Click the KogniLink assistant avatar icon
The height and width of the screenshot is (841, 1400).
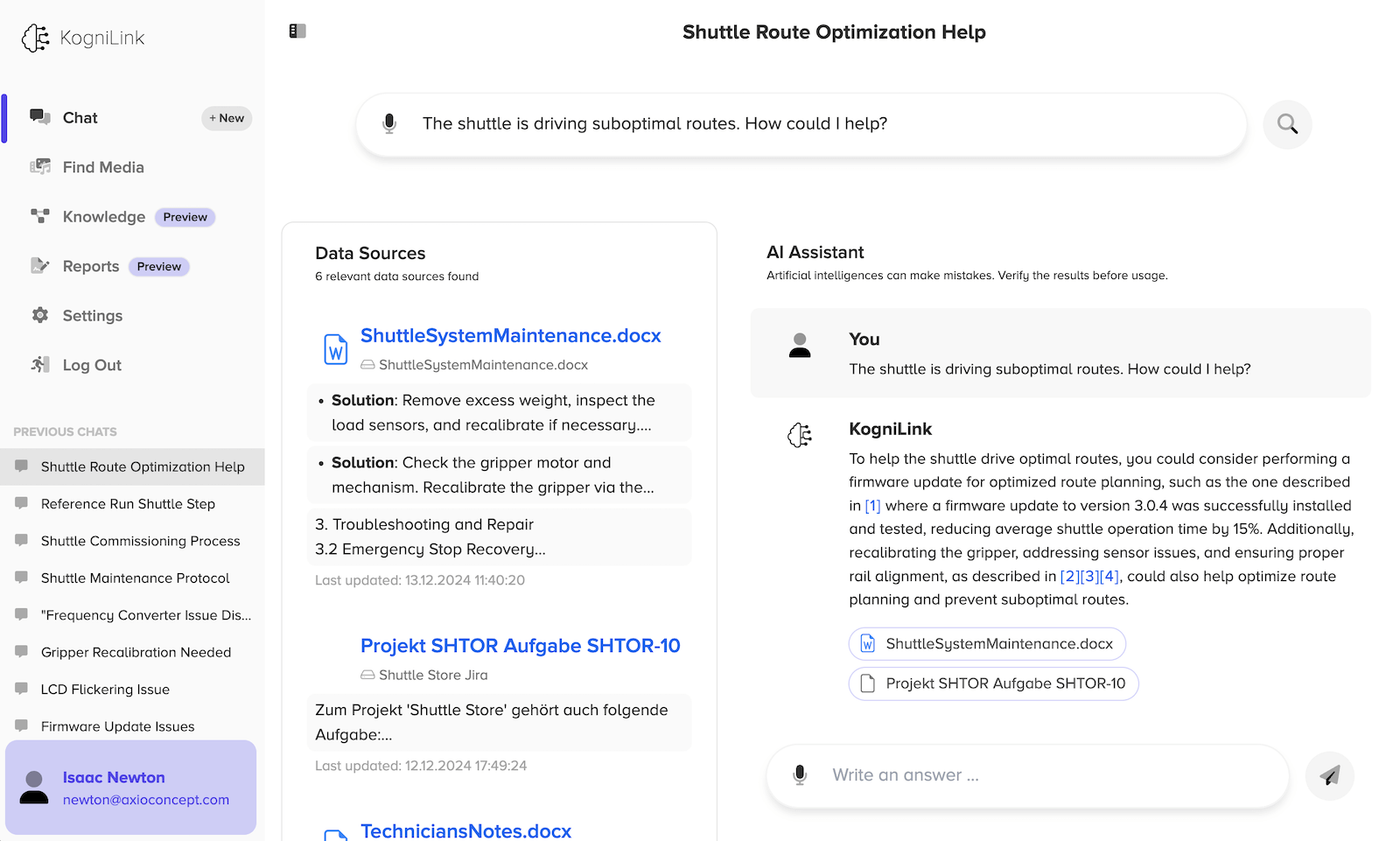[x=800, y=435]
